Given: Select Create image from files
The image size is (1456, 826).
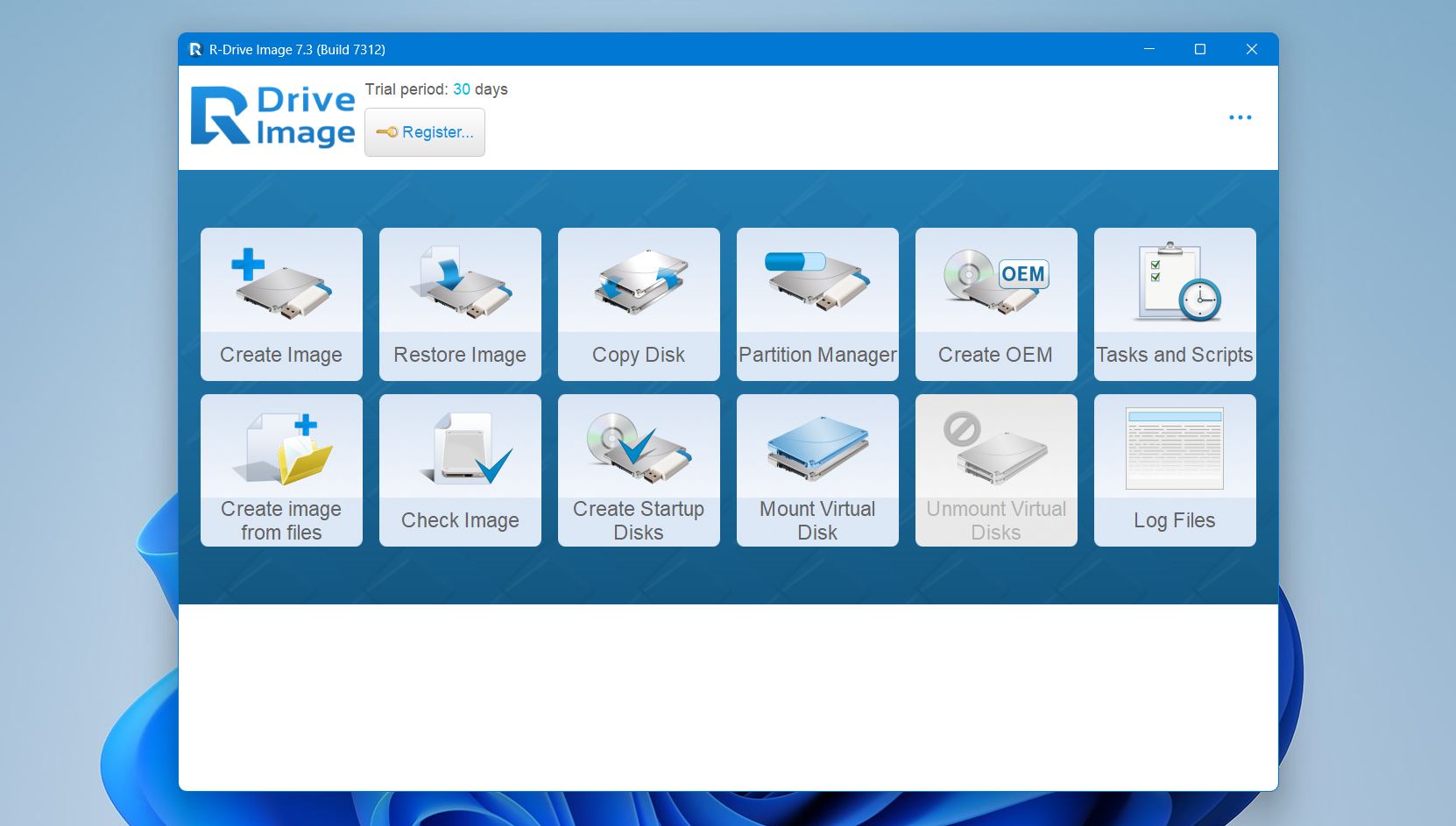Looking at the screenshot, I should [280, 469].
